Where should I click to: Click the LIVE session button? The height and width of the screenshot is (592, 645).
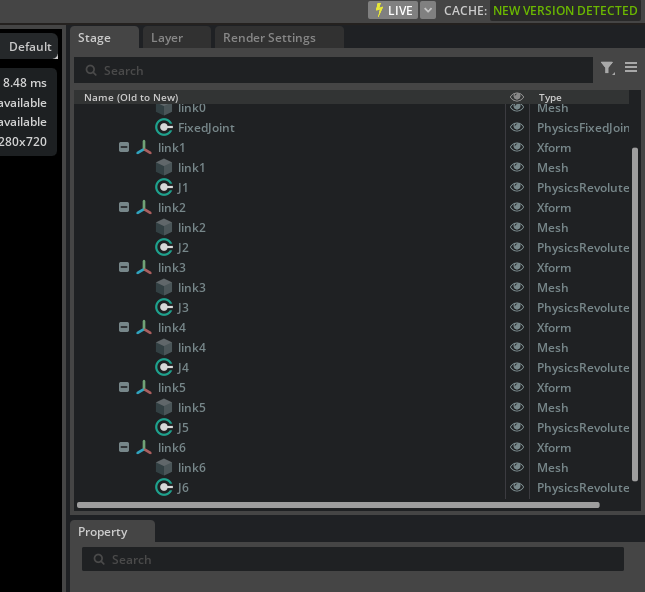click(x=393, y=10)
